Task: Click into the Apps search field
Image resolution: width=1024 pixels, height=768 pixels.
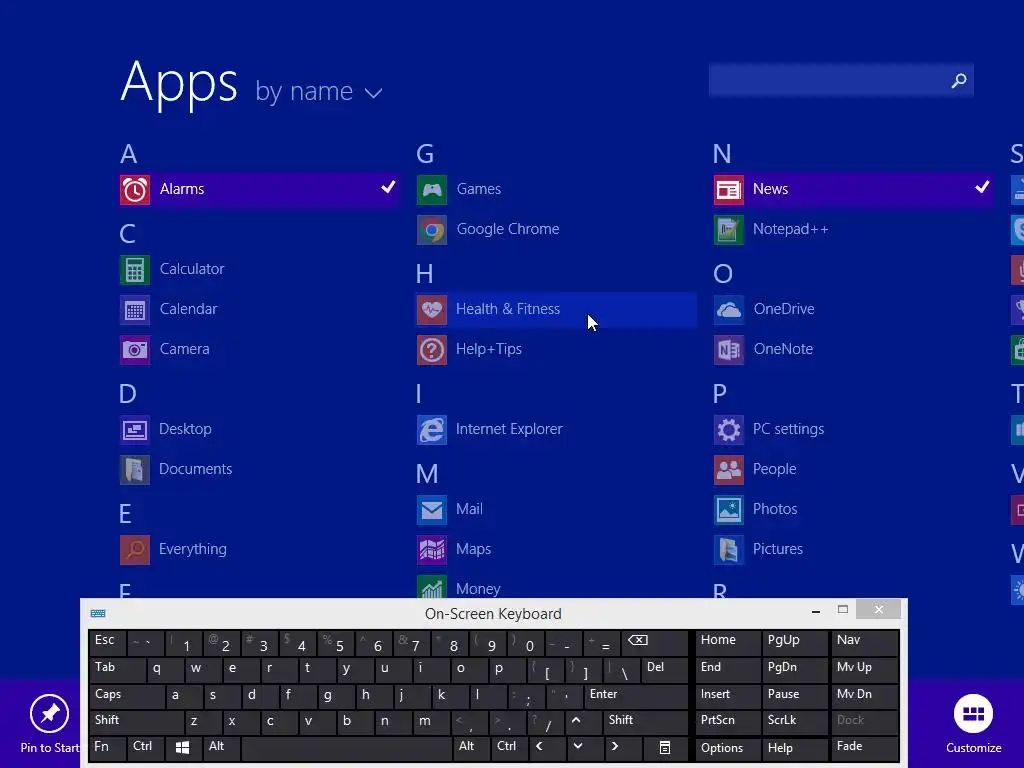Action: 841,80
